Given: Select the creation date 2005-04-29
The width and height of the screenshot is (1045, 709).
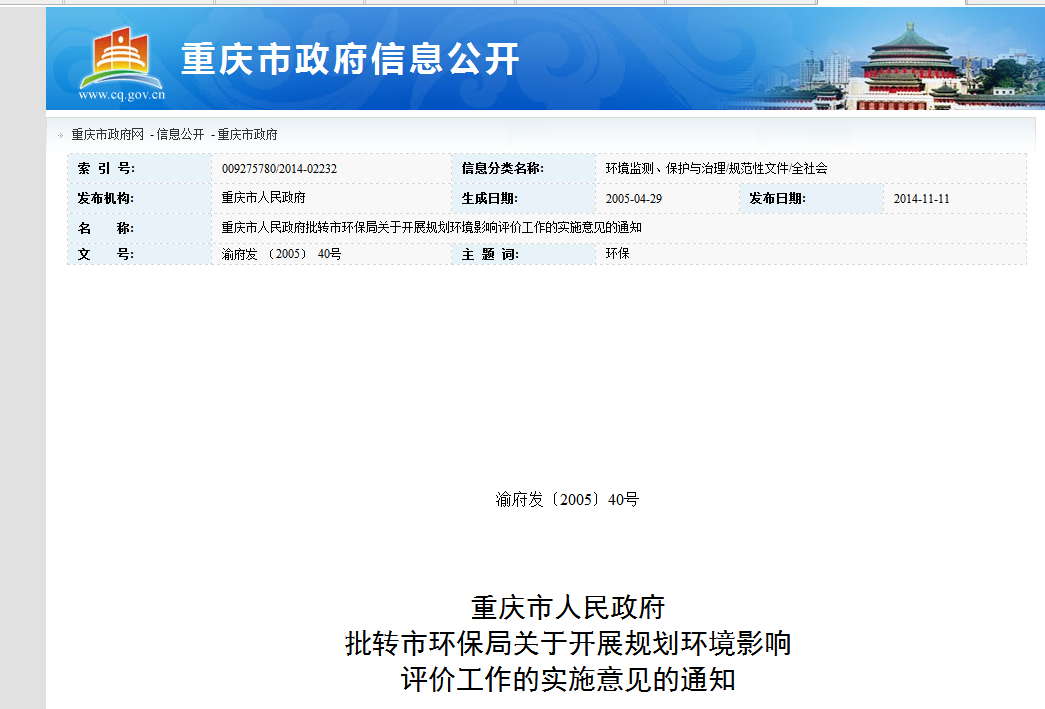Looking at the screenshot, I should coord(636,198).
